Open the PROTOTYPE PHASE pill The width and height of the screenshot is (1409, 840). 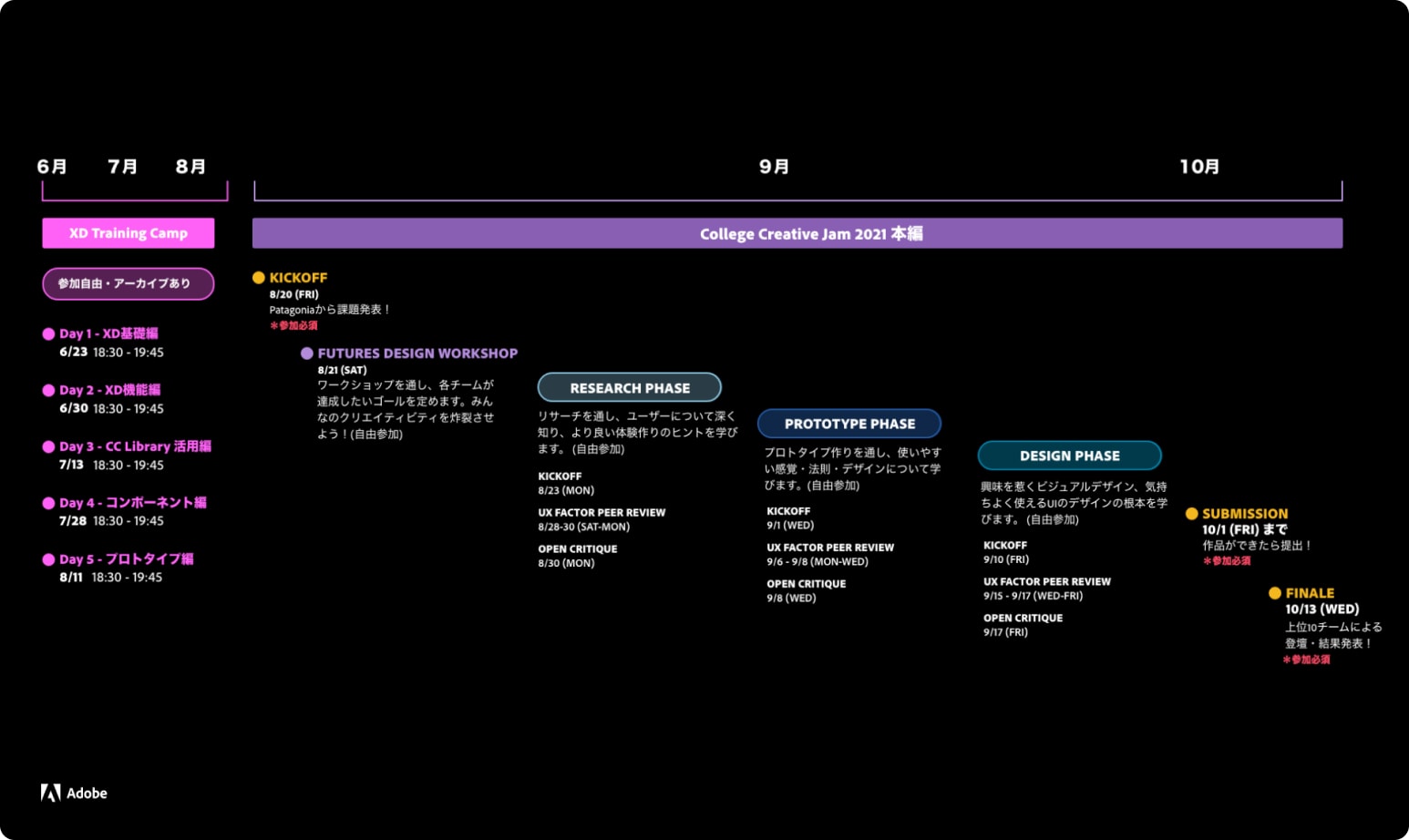(x=849, y=424)
